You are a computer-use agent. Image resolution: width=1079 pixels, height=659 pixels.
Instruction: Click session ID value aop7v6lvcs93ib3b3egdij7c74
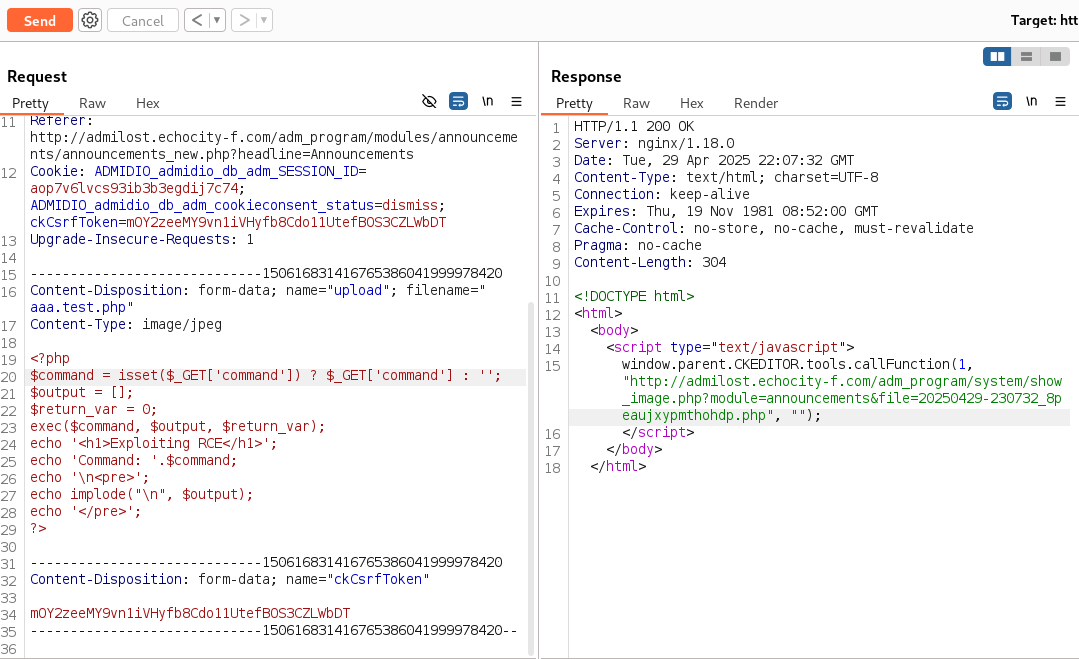coord(134,188)
